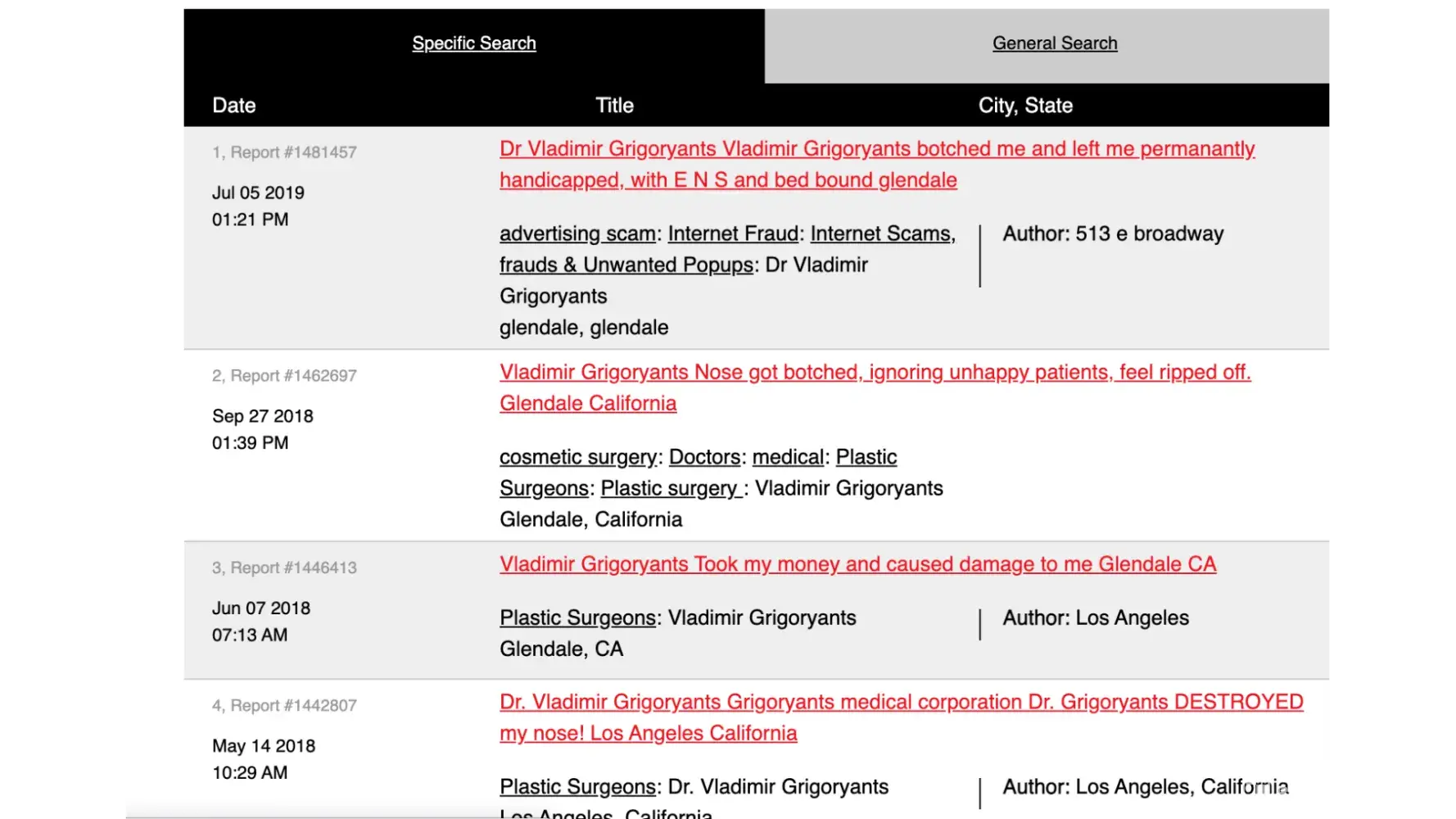Open the 'DESTROYED my nose!' report link
The image size is (1456, 819).
[901, 703]
